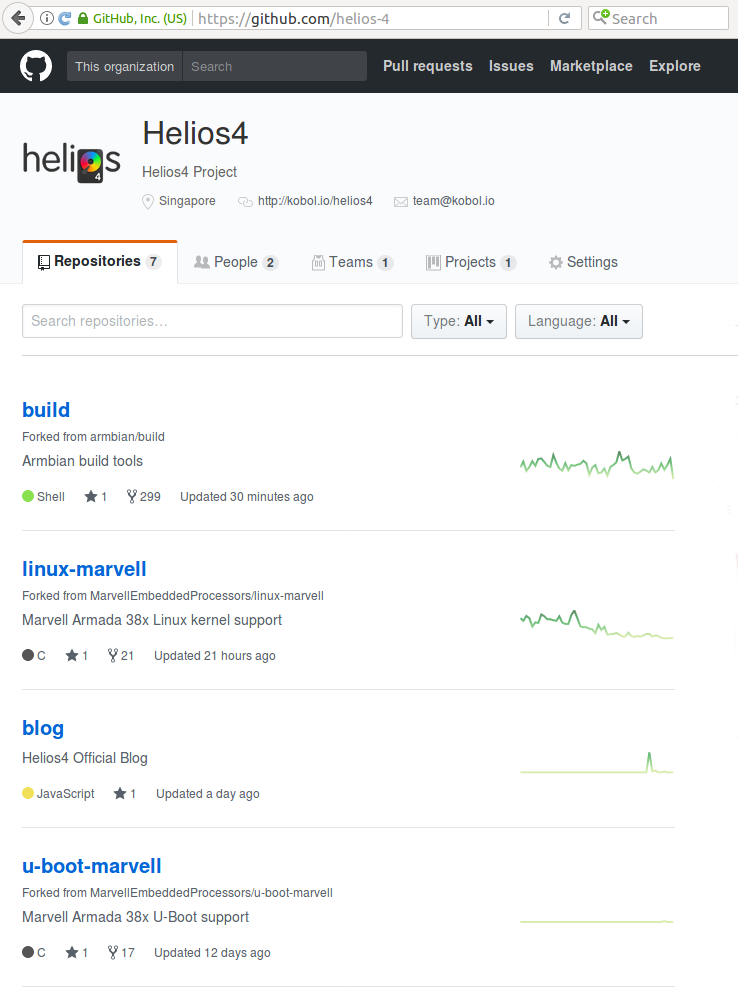Click 'Helios4 Official Blog' description
This screenshot has width=738, height=1002.
[85, 758]
